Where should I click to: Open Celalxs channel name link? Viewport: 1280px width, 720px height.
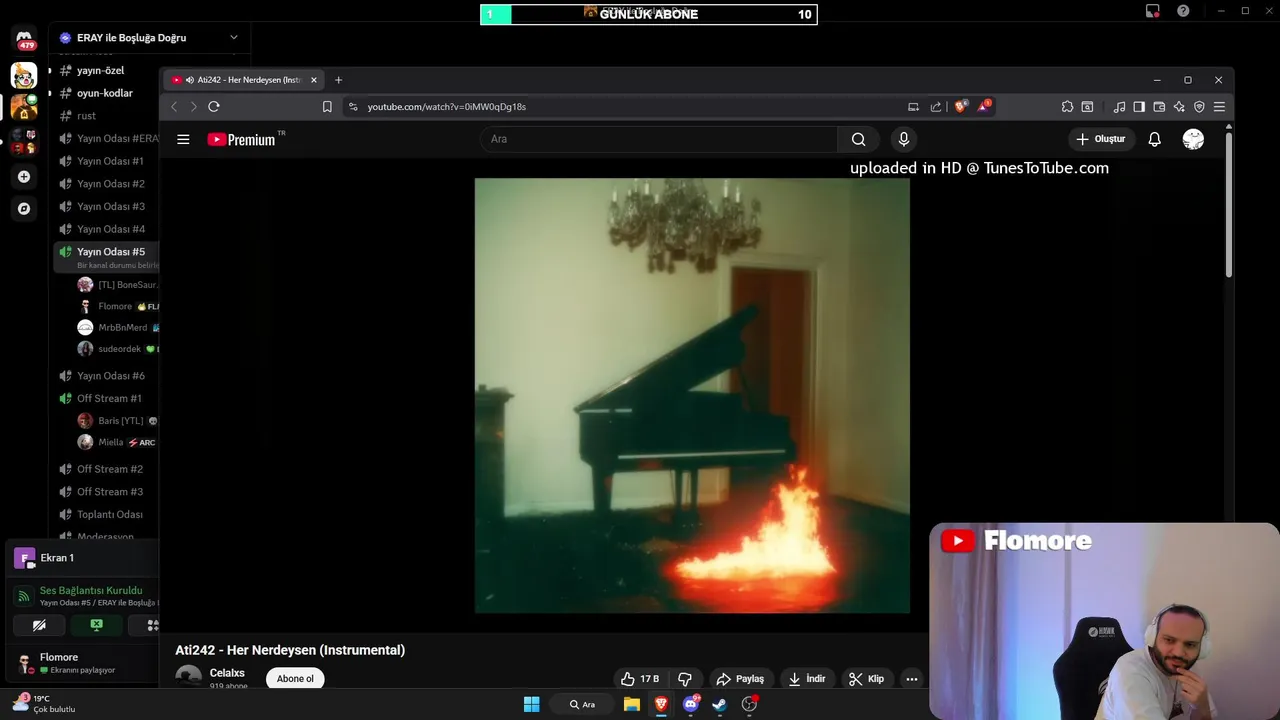(227, 673)
